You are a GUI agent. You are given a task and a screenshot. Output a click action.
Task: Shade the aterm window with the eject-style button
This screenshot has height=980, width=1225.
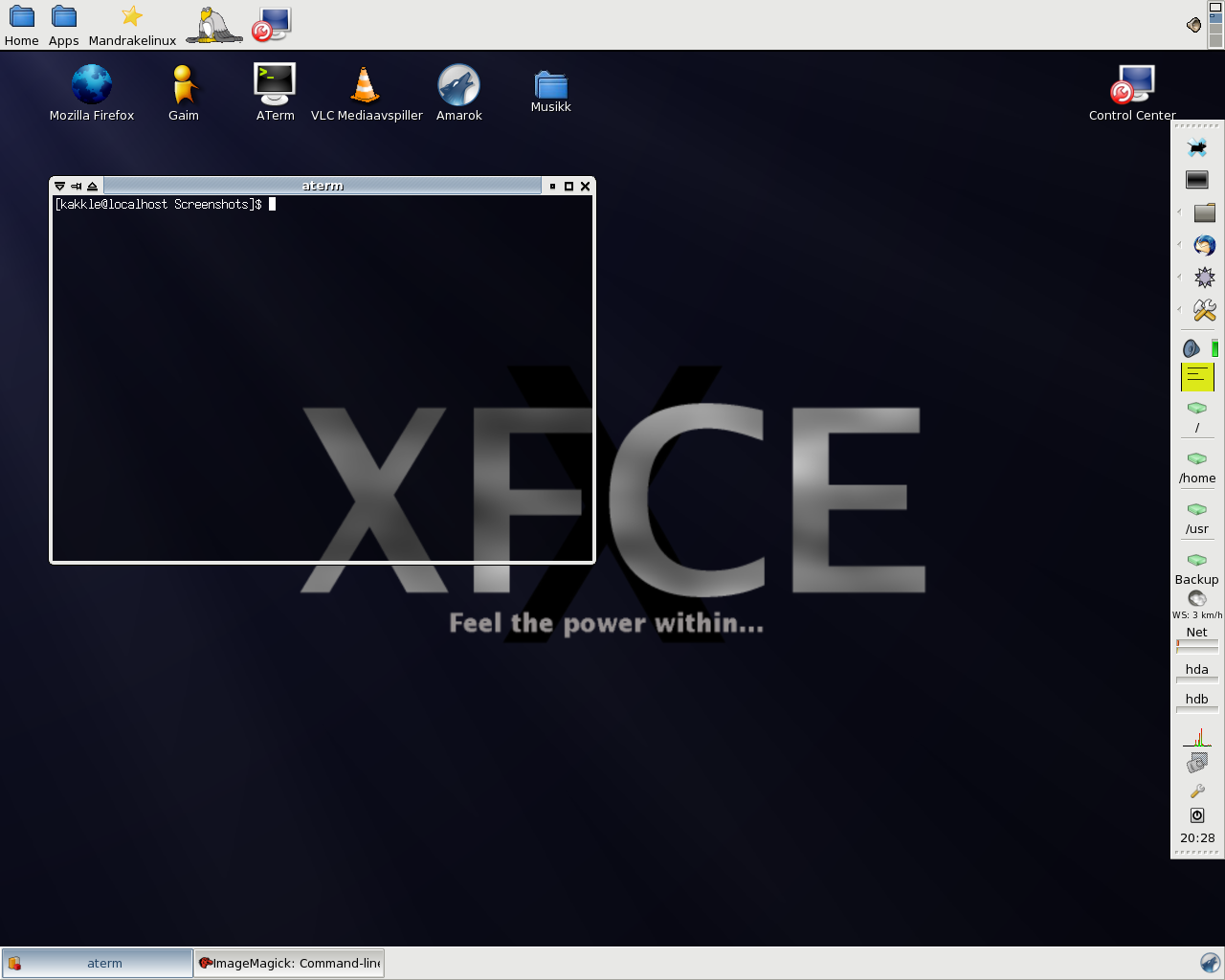(x=92, y=186)
